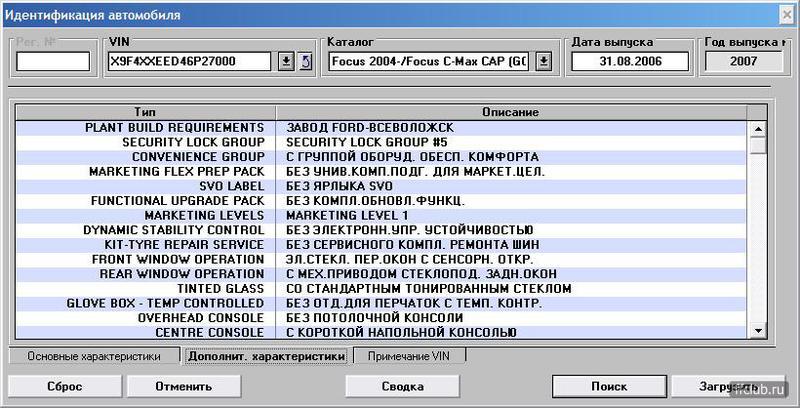Select FRONT WINDOW OPERATION row
800x408 pixels.
381,260
